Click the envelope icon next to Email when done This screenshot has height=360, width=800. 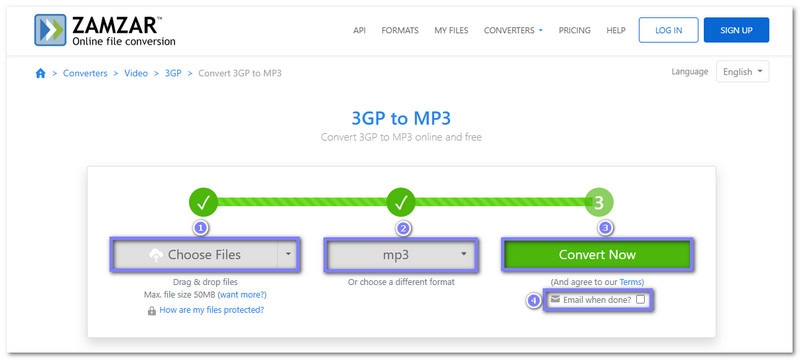tap(555, 299)
